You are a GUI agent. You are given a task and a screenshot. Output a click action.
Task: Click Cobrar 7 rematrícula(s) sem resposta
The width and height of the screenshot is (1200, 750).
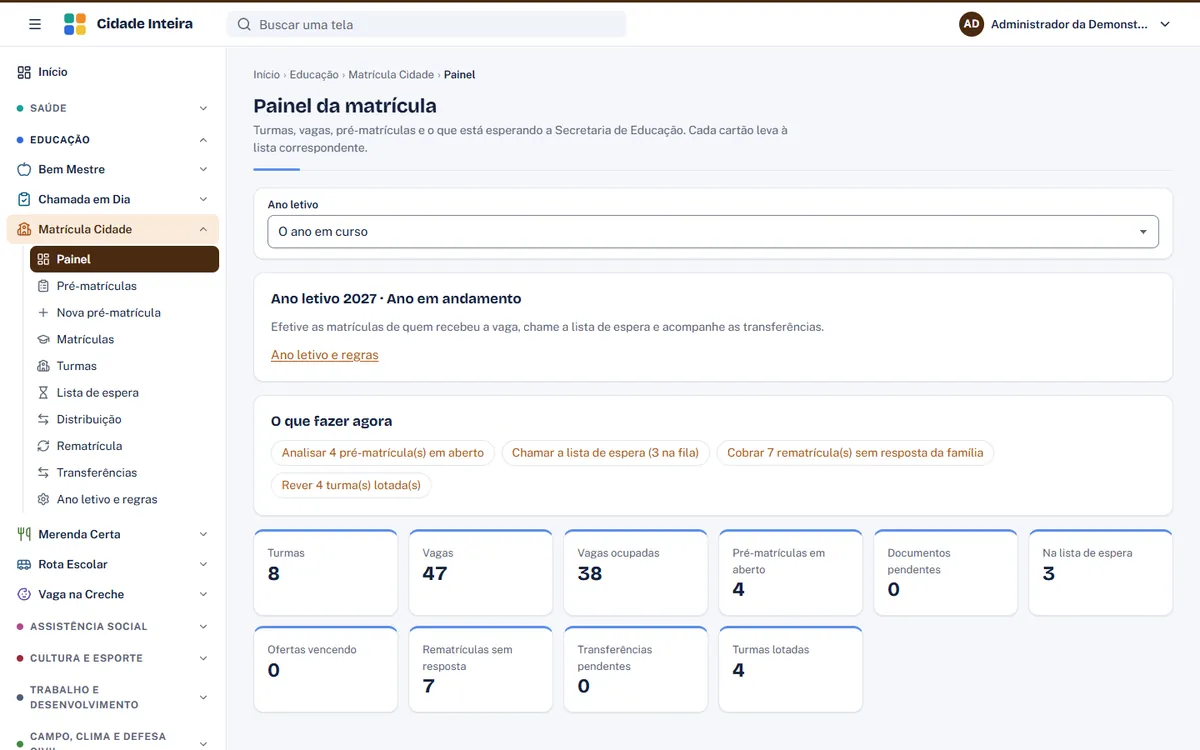coord(855,453)
